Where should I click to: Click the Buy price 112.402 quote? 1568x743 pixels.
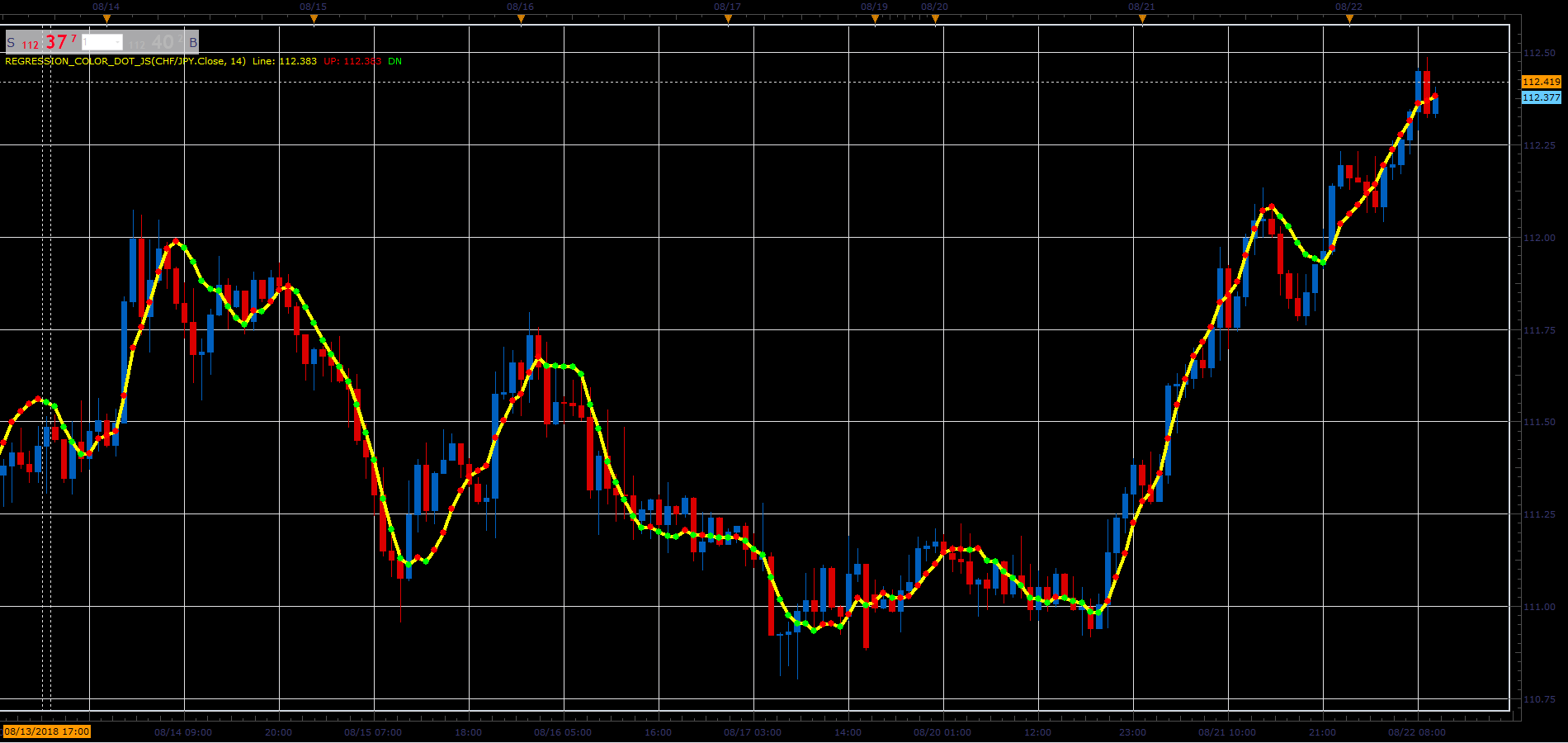(157, 42)
